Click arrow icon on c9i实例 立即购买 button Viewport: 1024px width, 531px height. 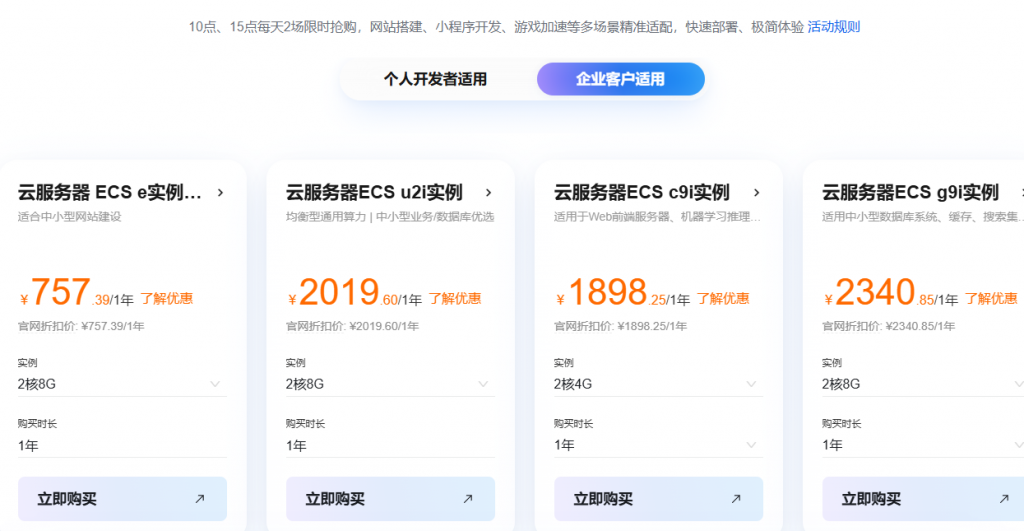[x=736, y=499]
